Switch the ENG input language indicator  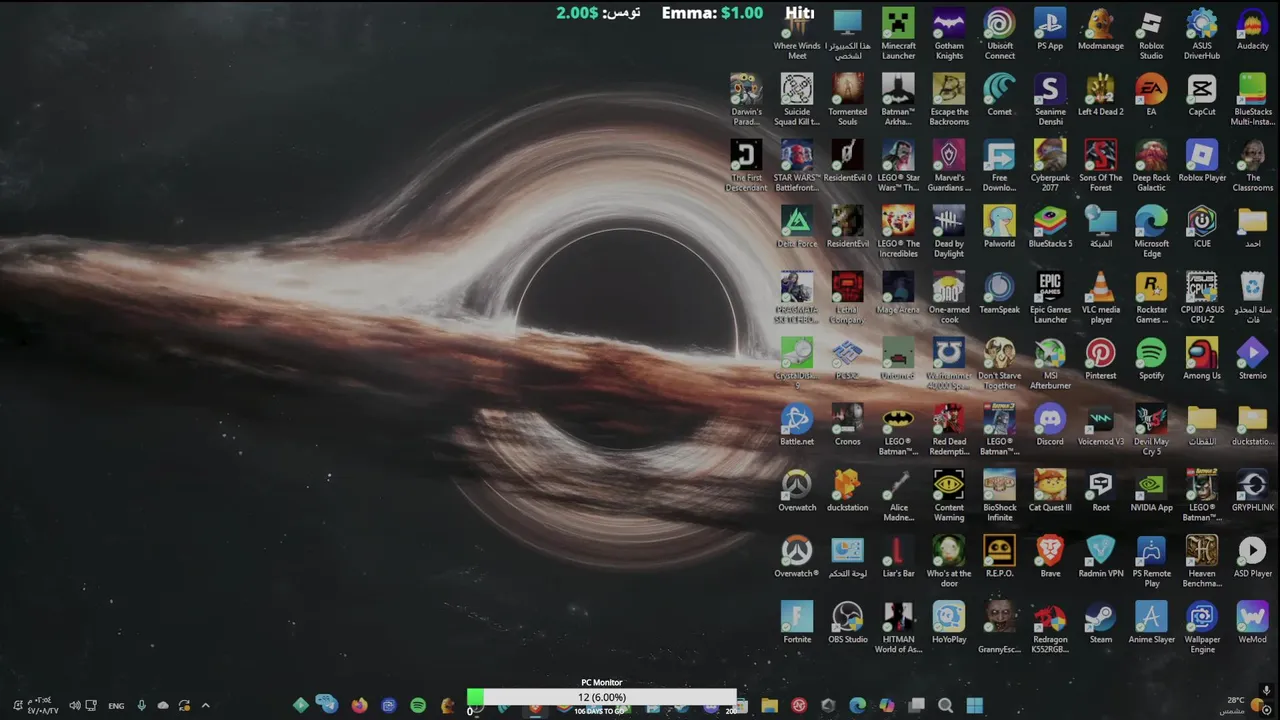point(116,706)
